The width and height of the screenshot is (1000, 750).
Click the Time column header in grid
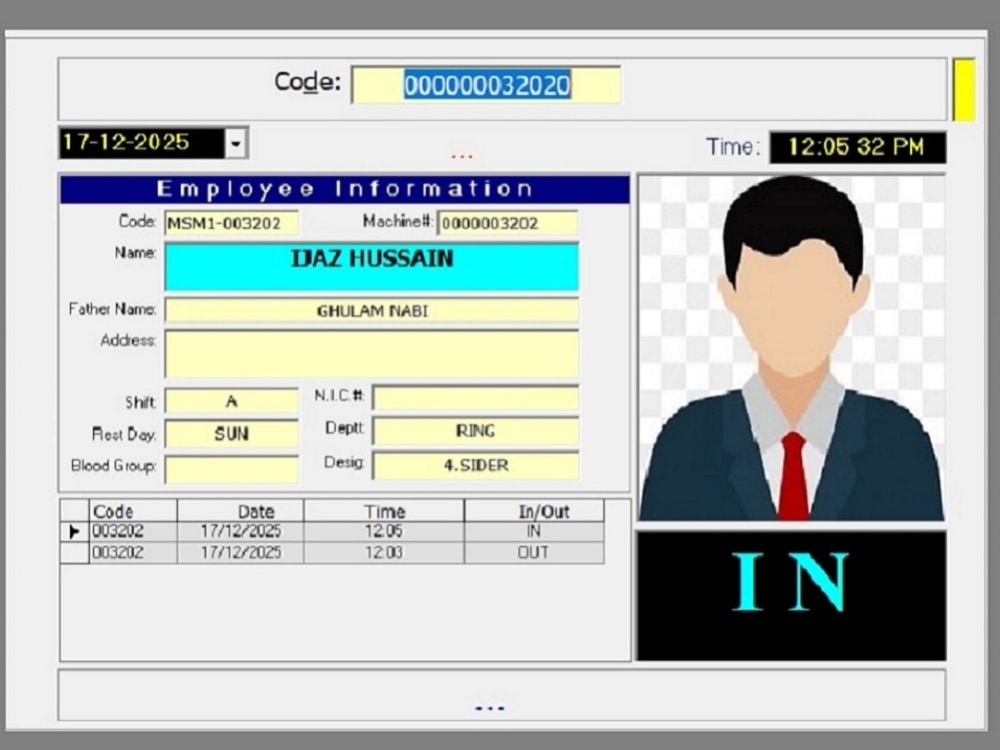point(384,511)
